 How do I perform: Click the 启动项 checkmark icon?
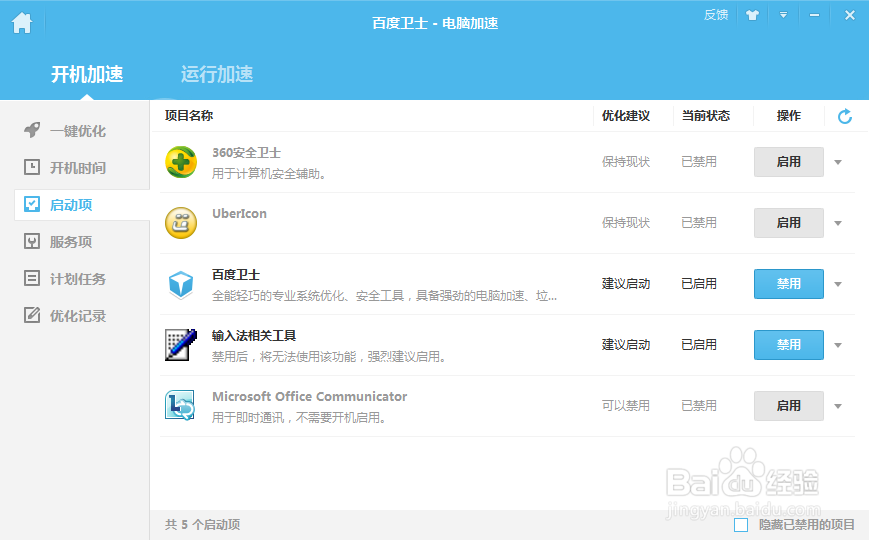click(32, 204)
